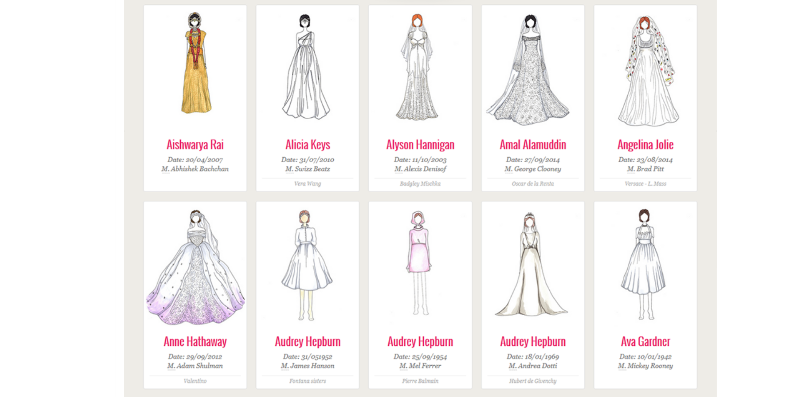The image size is (800, 397).
Task: Select Alicia Keys one-shoulder gown sketch
Action: click(x=306, y=67)
